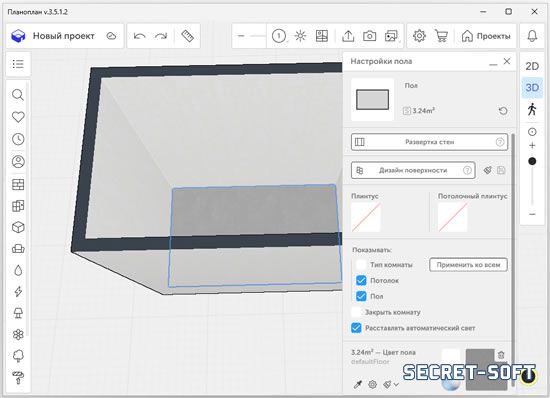
Task: Click the zoom slider black handle
Action: coord(532,161)
